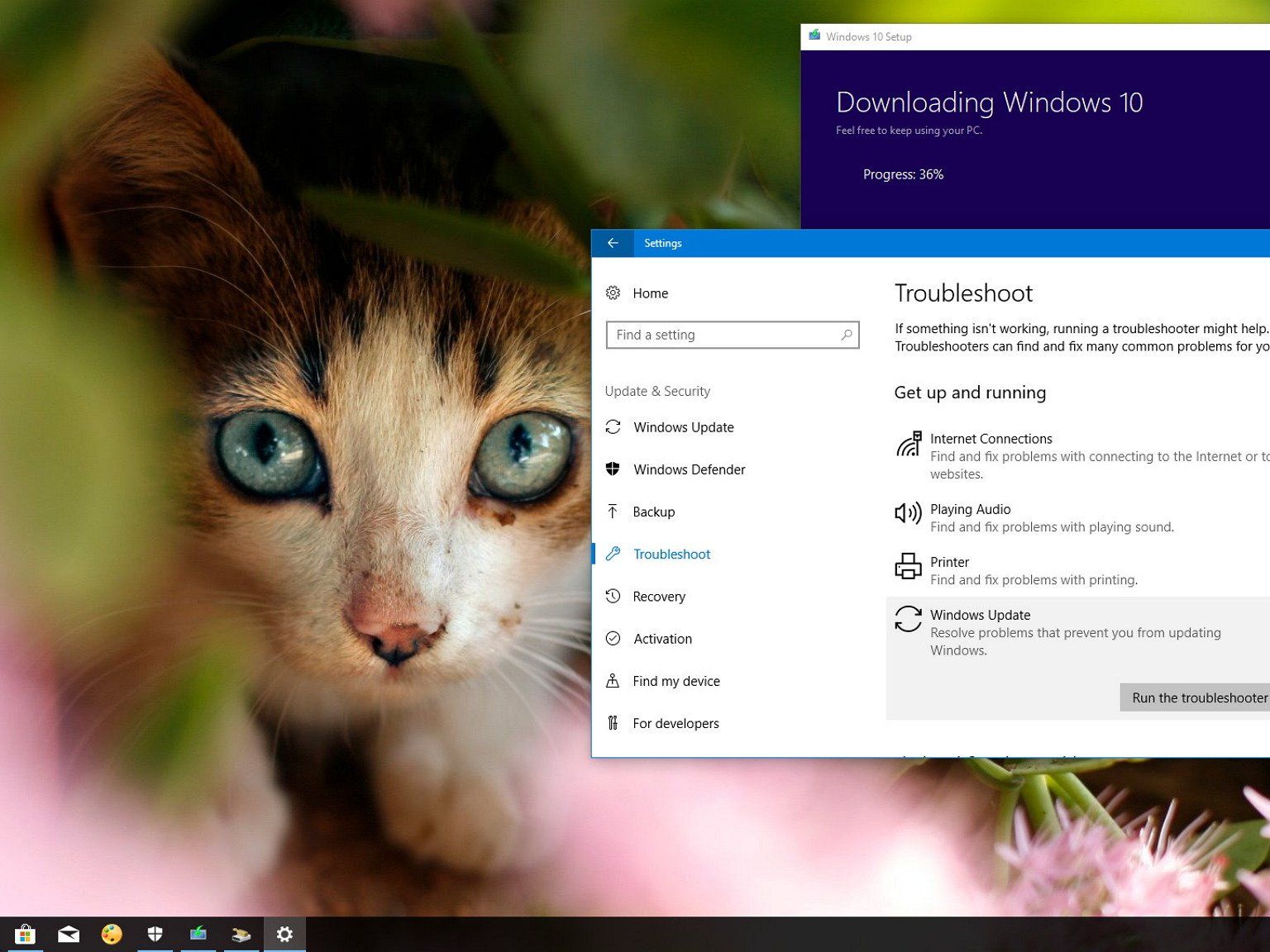Click the Progress: 36% text in Setup

(x=903, y=174)
